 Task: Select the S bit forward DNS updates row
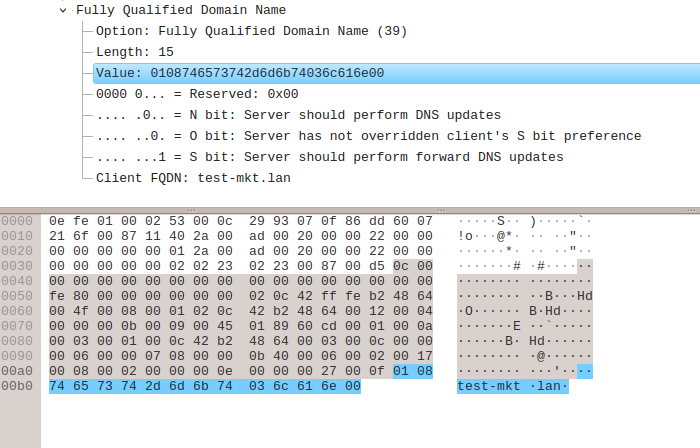(x=329, y=157)
